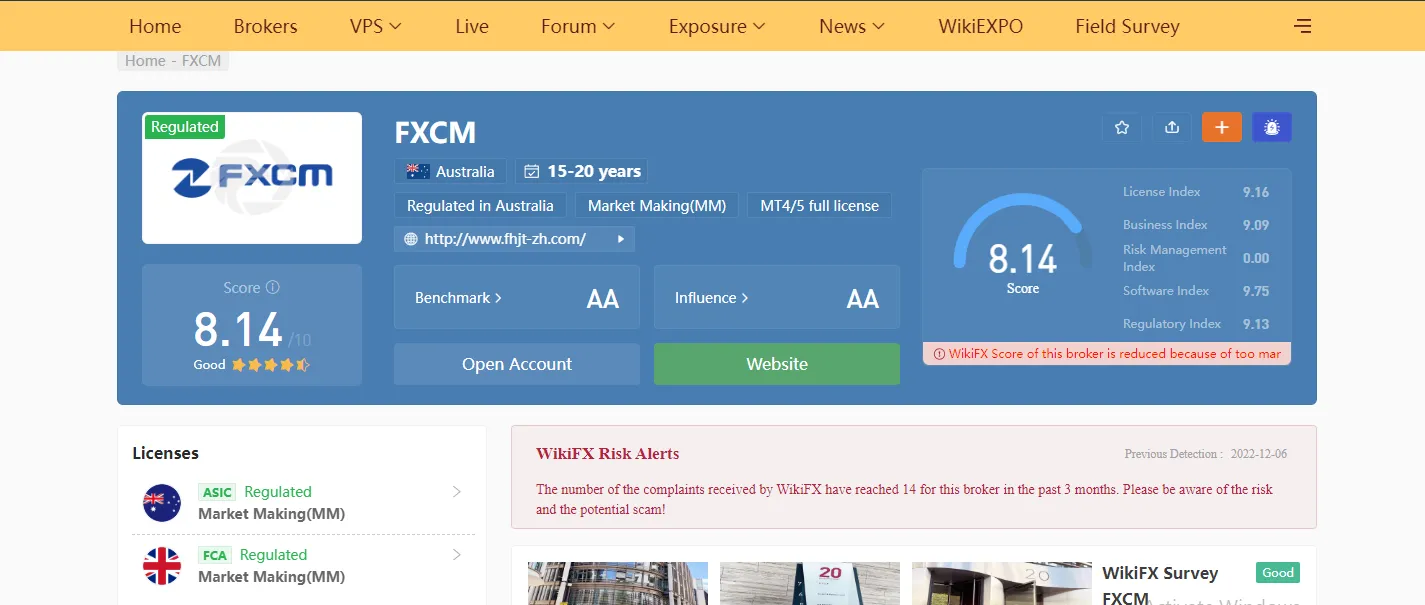Click the arrow icon after fhjt-zh.com URL
Viewport: 1425px width, 605px height.
621,239
